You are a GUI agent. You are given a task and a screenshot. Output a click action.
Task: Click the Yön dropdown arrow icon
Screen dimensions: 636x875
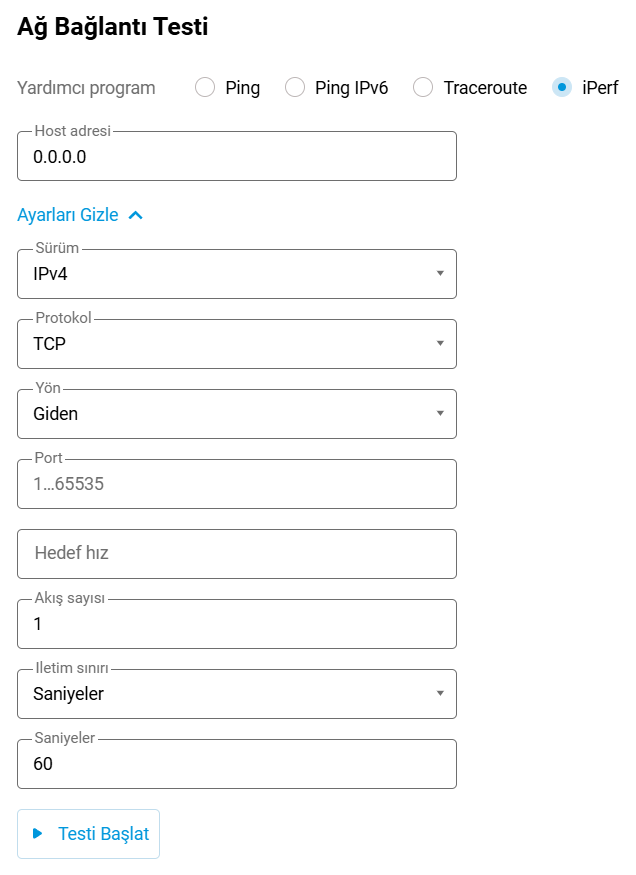440,414
